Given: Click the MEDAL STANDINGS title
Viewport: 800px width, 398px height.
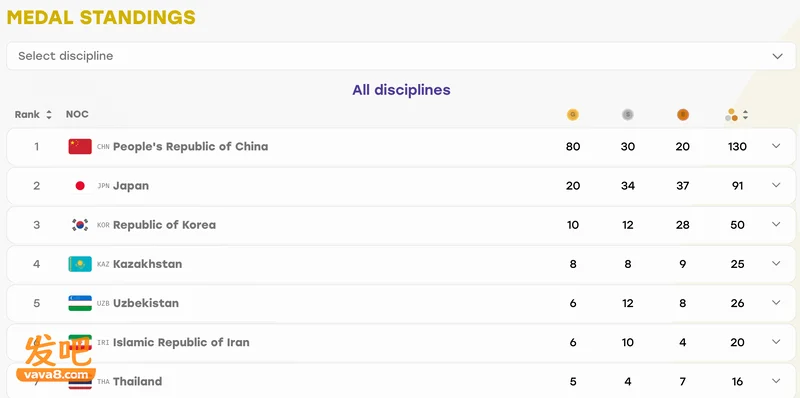Looking at the screenshot, I should [x=101, y=17].
